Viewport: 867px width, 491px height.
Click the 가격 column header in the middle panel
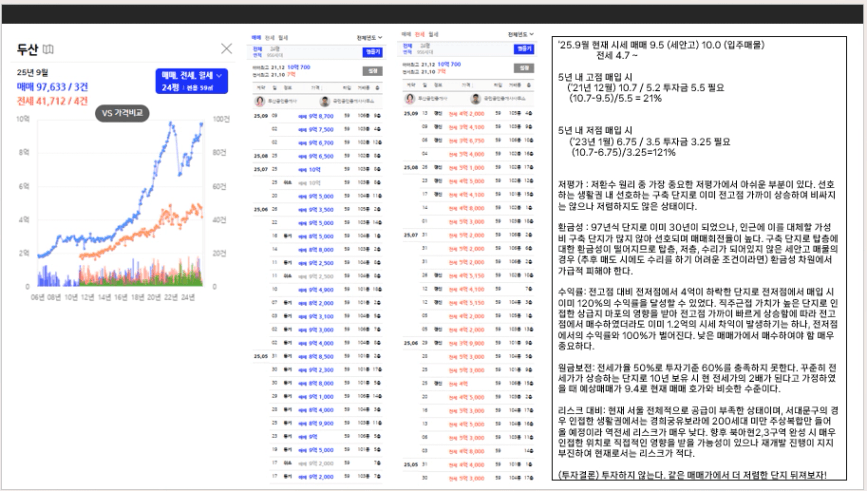[315, 87]
